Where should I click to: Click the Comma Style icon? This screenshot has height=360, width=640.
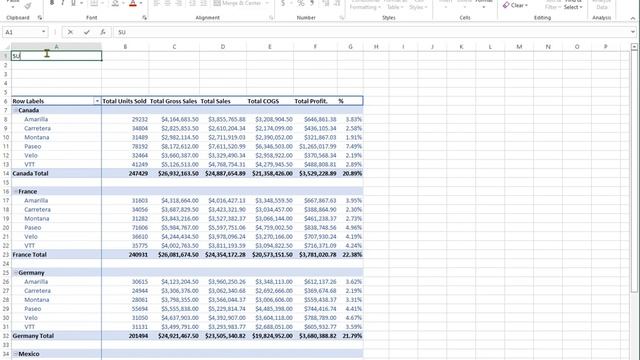312,3
